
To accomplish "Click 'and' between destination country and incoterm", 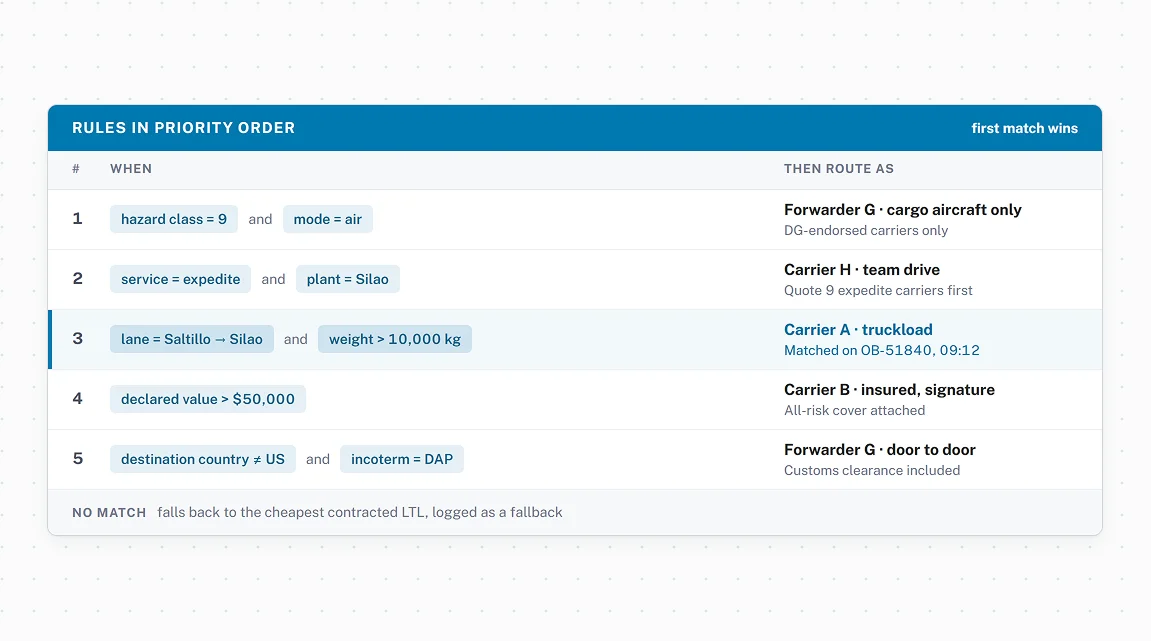I will tap(317, 459).
